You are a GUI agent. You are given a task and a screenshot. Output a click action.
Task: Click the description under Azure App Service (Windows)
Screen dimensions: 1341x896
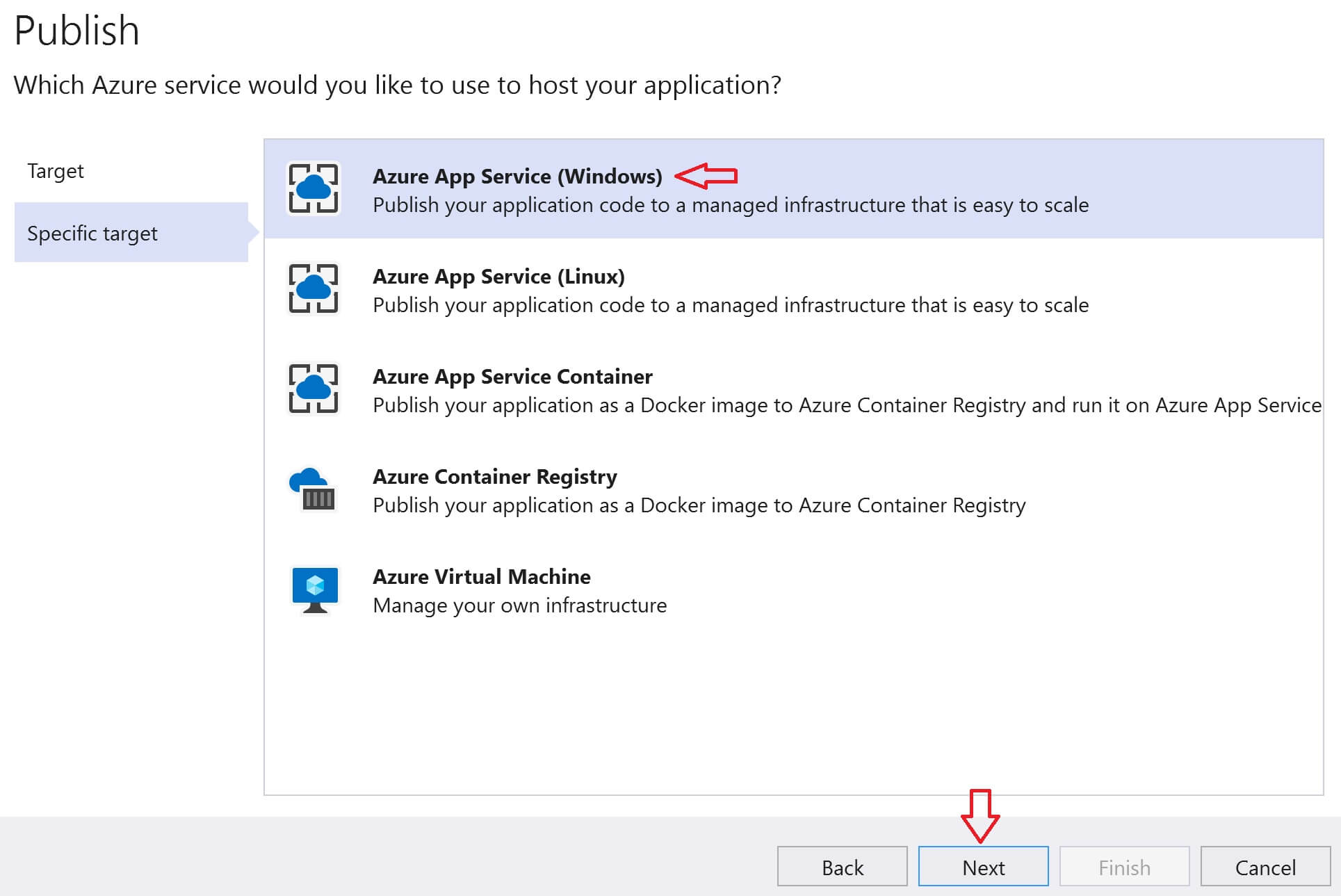click(731, 205)
